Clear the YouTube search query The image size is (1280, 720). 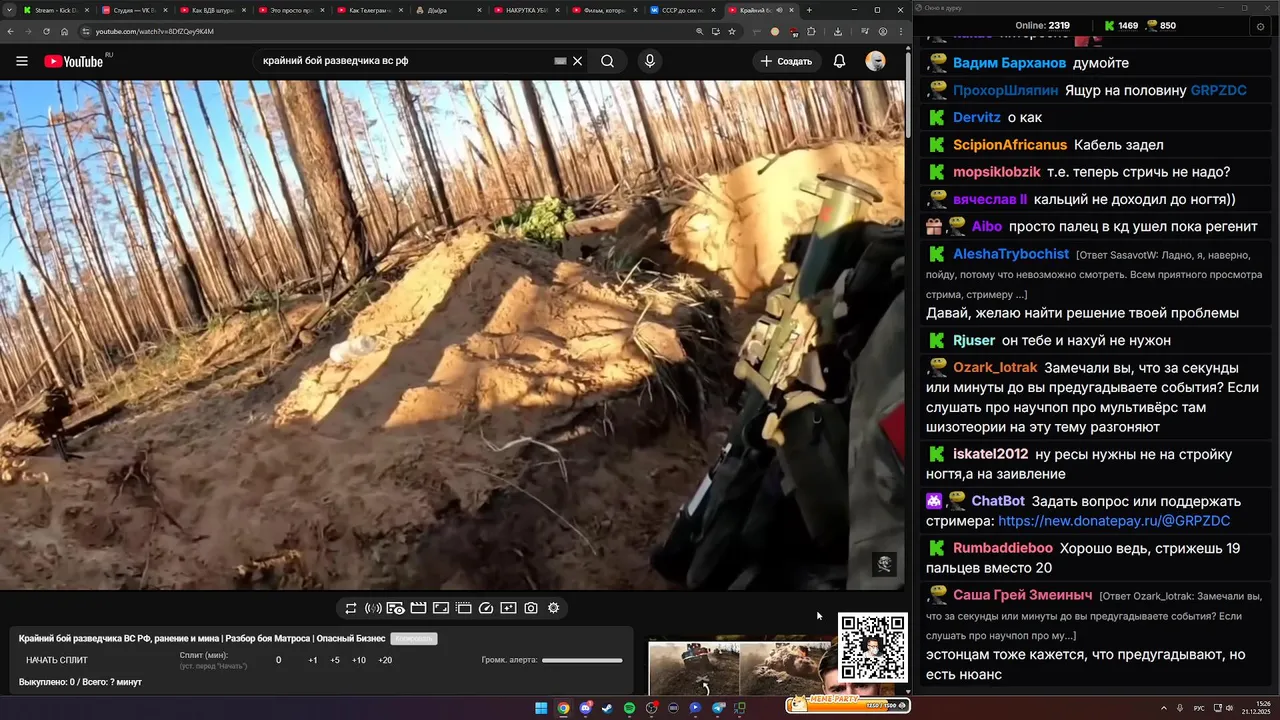(x=577, y=61)
